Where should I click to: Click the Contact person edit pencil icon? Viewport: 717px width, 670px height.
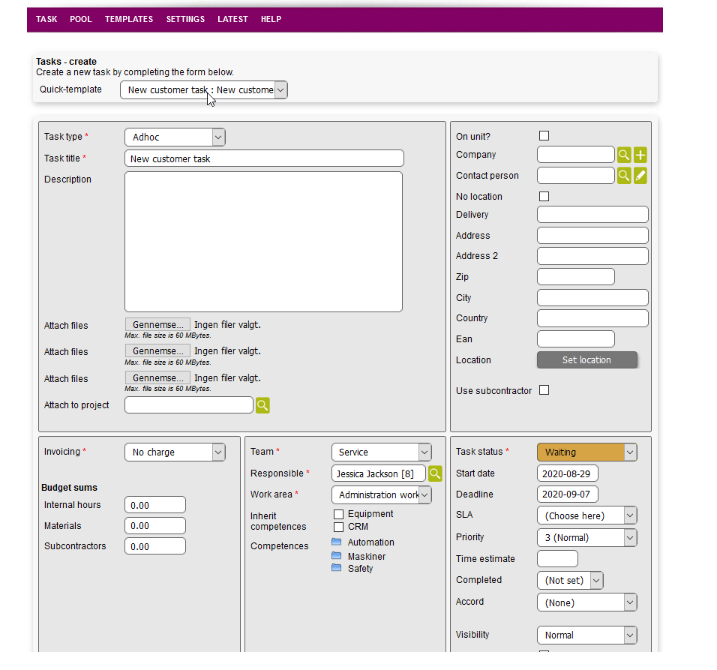[641, 176]
